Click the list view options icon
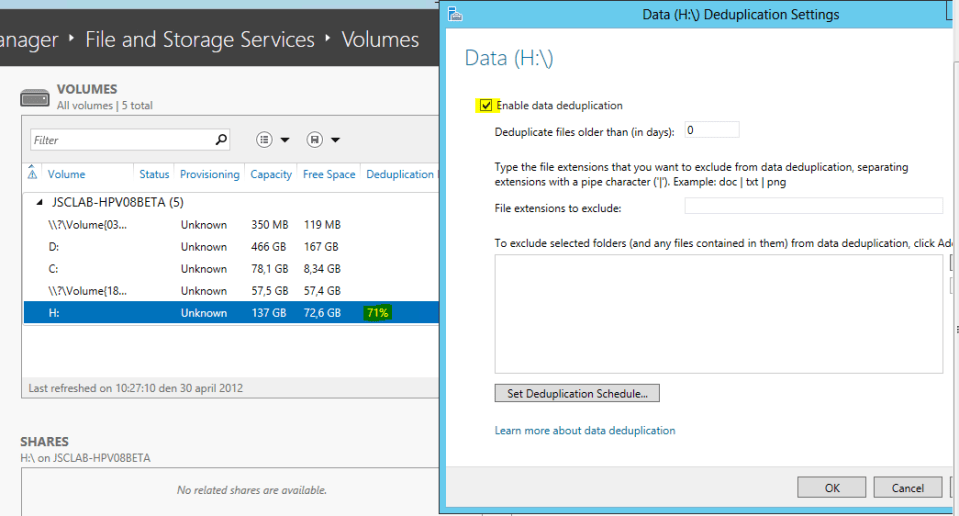Viewport: 959px width, 516px height. (265, 140)
